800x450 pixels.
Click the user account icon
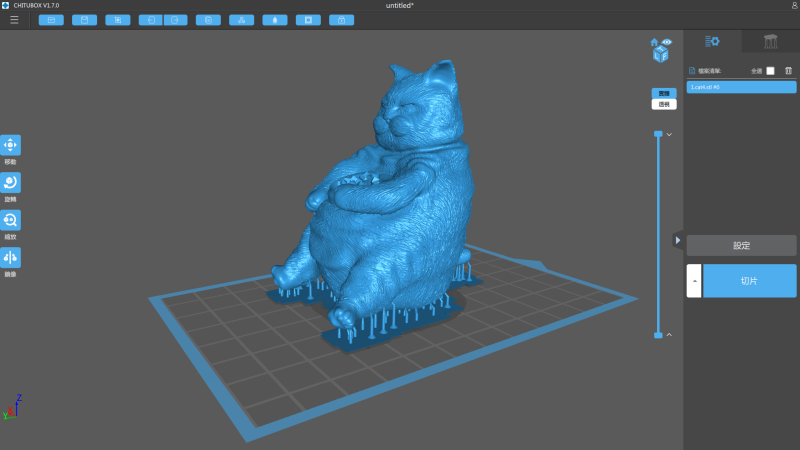794,5
